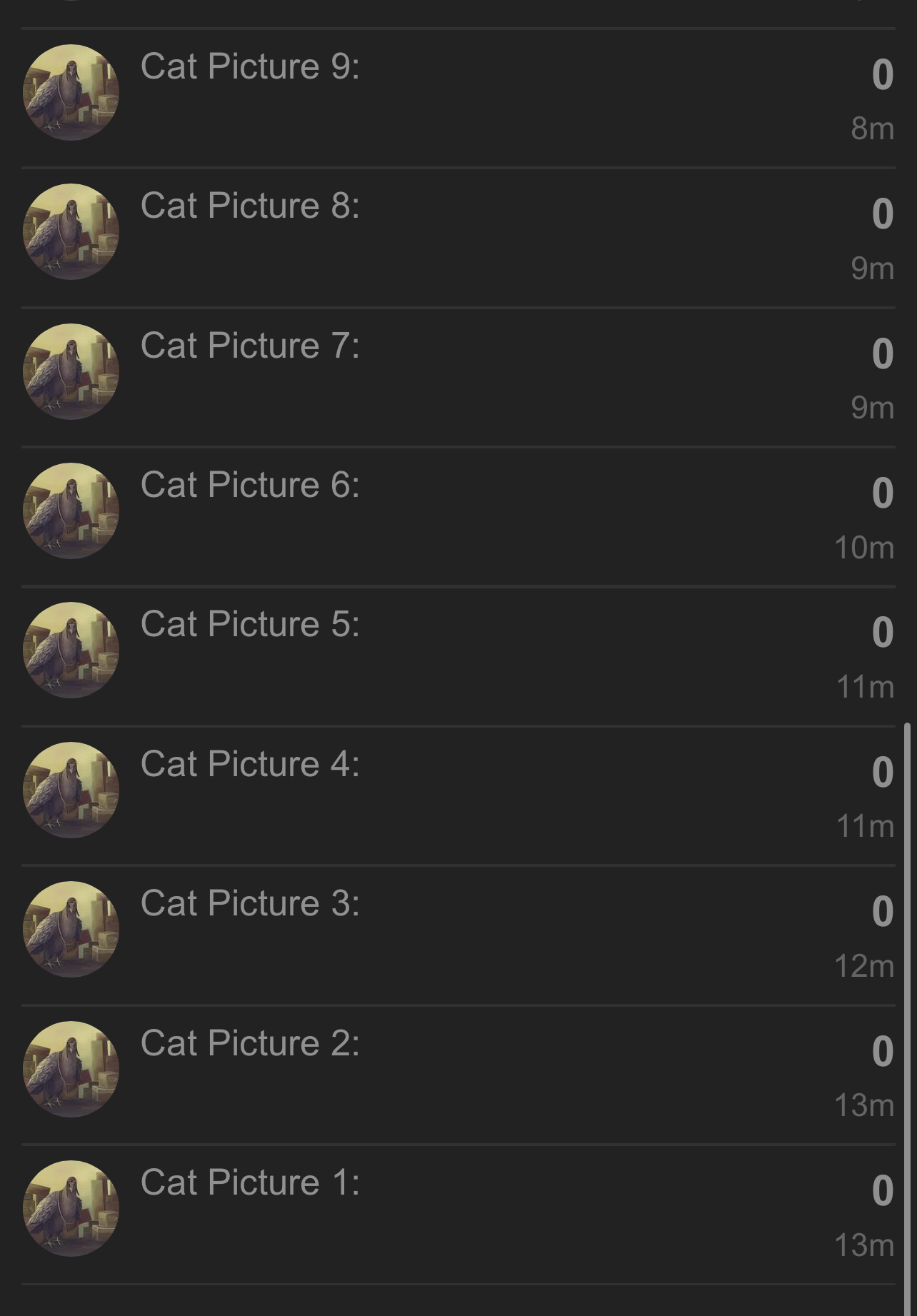Tap the avatar on Cat Picture 4 row
917x1316 pixels.
(71, 790)
